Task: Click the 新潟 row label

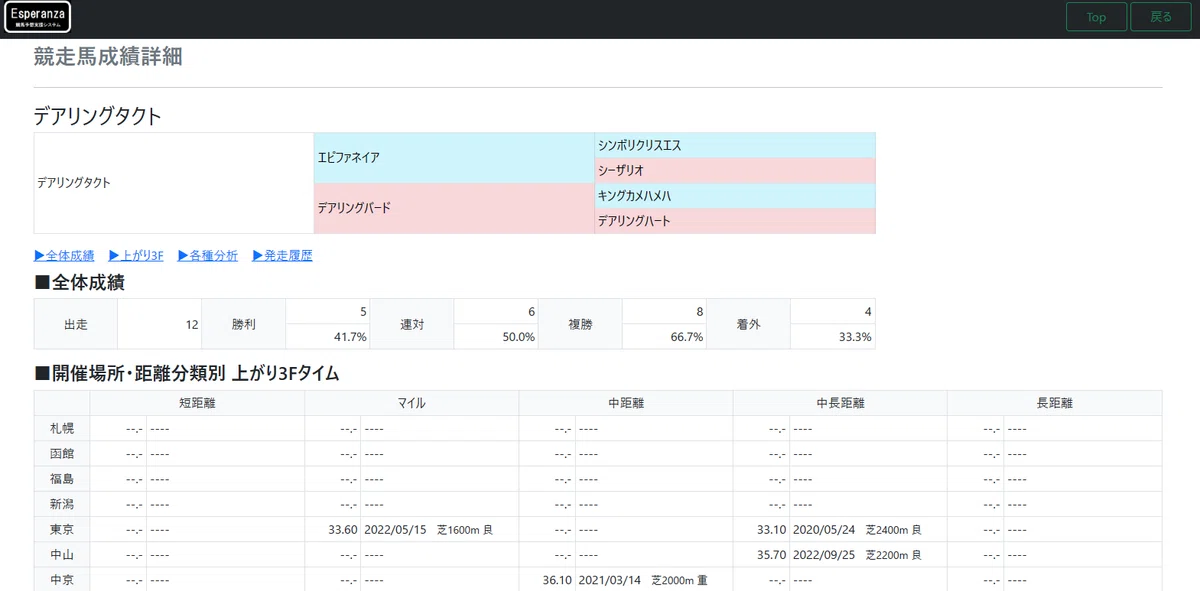Action: coord(62,504)
